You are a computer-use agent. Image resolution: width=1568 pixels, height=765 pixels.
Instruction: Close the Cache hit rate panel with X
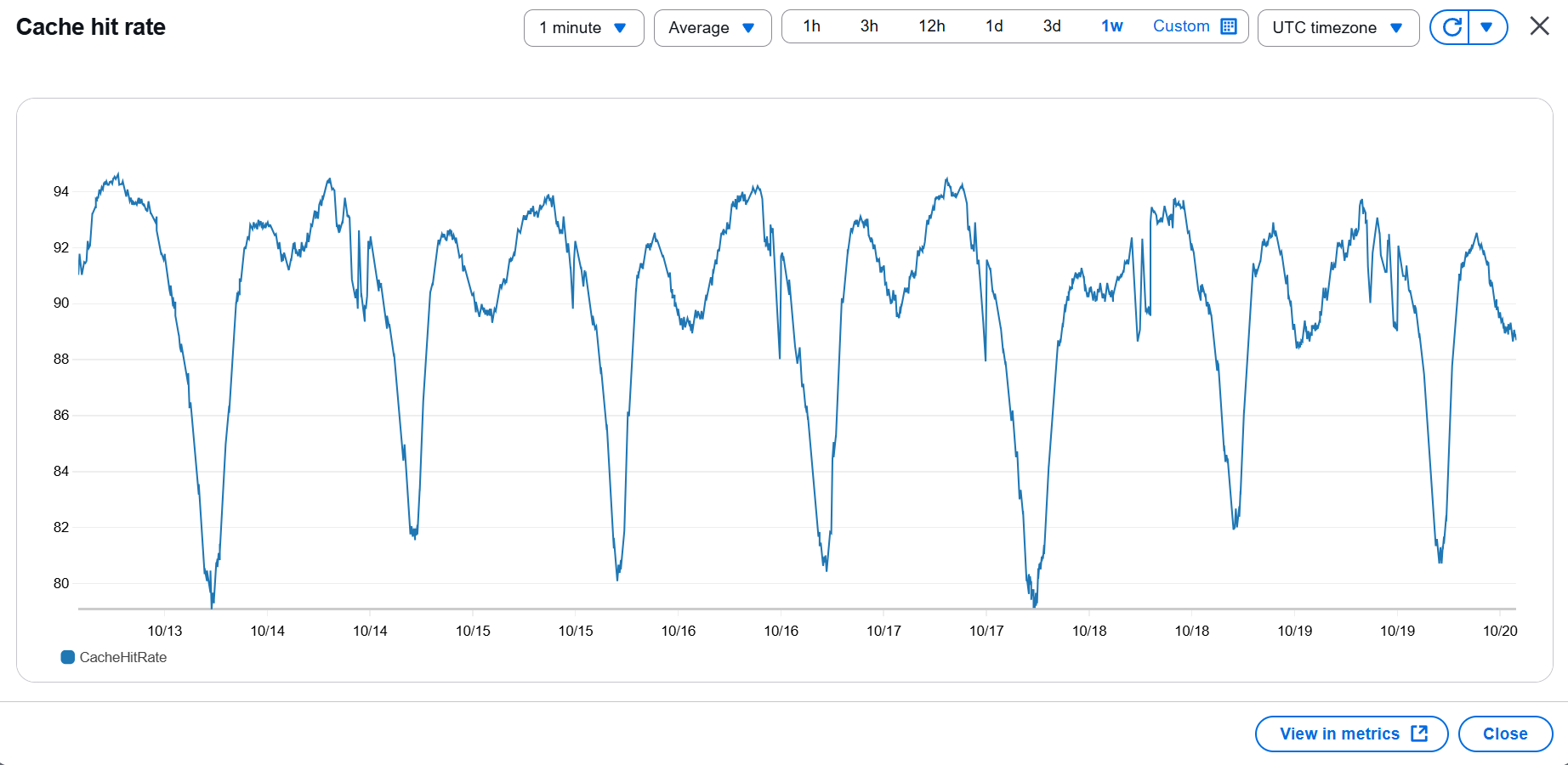pyautogui.click(x=1539, y=26)
